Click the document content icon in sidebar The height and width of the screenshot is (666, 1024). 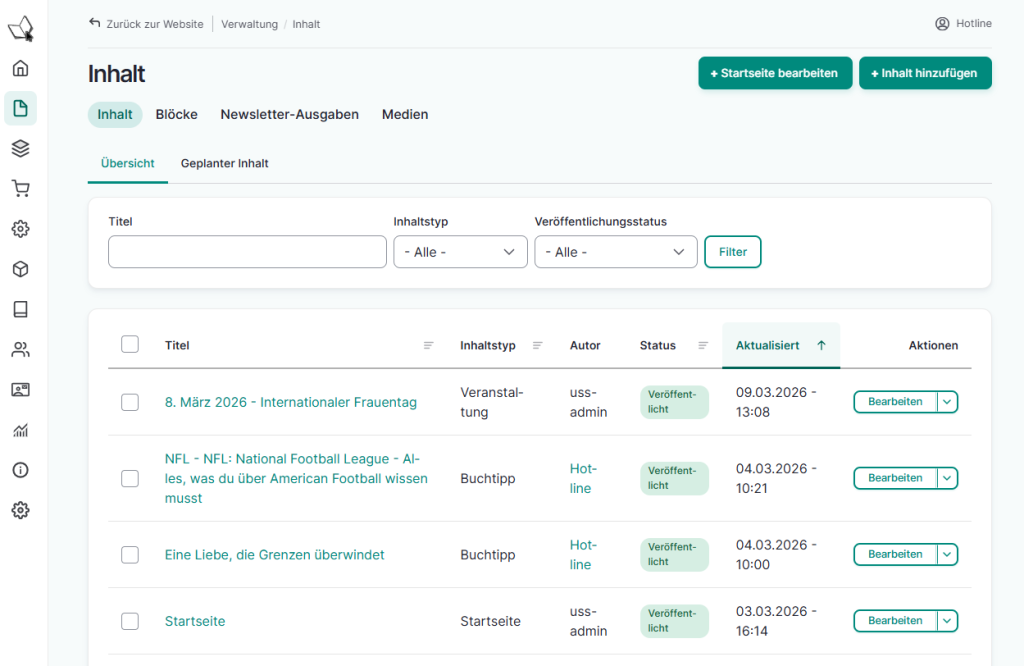click(20, 108)
